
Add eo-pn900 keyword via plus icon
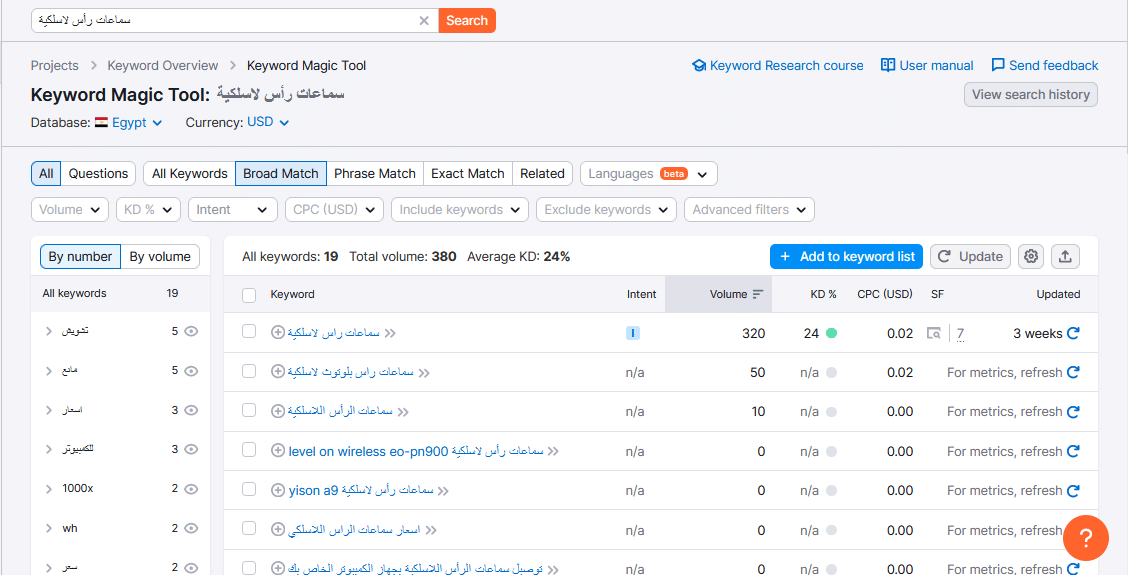click(278, 451)
